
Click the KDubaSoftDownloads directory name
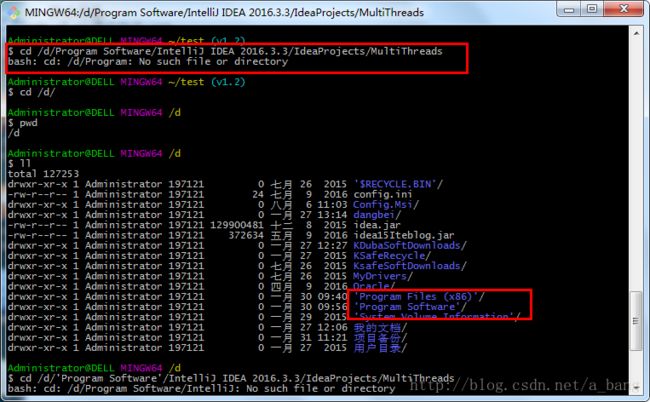point(410,245)
